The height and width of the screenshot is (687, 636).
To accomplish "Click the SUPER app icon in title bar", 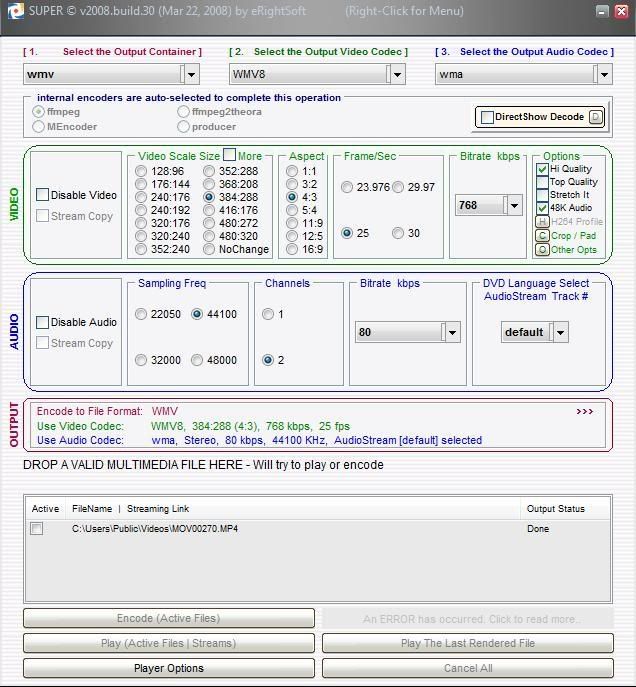I will click(x=15, y=11).
